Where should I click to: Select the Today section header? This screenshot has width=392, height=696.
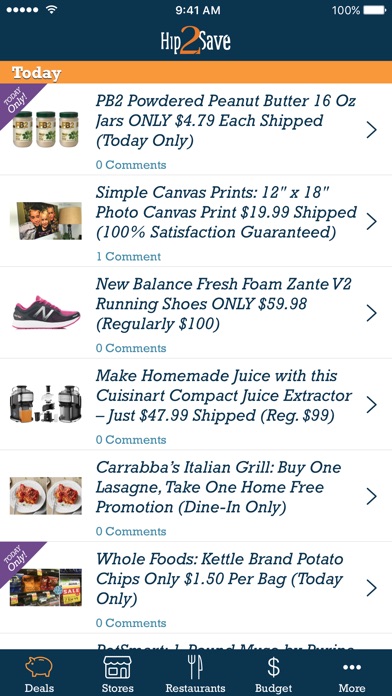[196, 72]
